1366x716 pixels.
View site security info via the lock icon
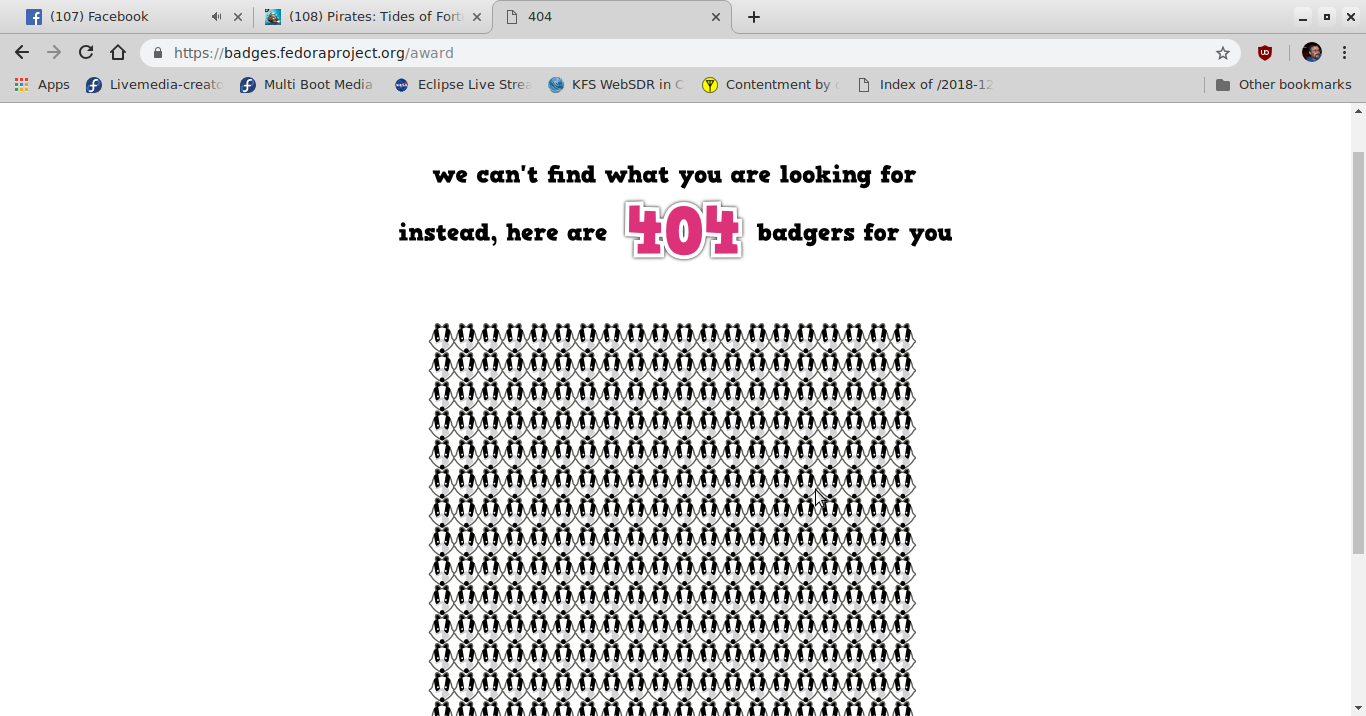(x=157, y=53)
